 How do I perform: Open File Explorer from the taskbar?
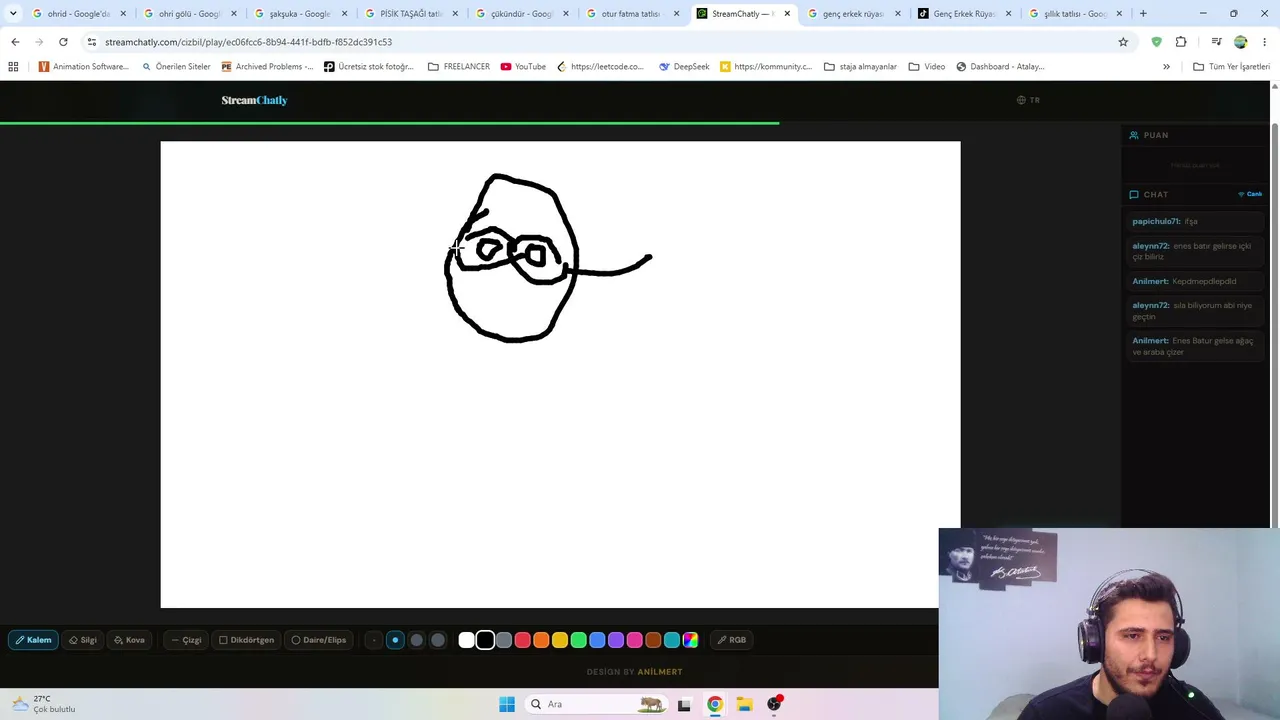744,704
